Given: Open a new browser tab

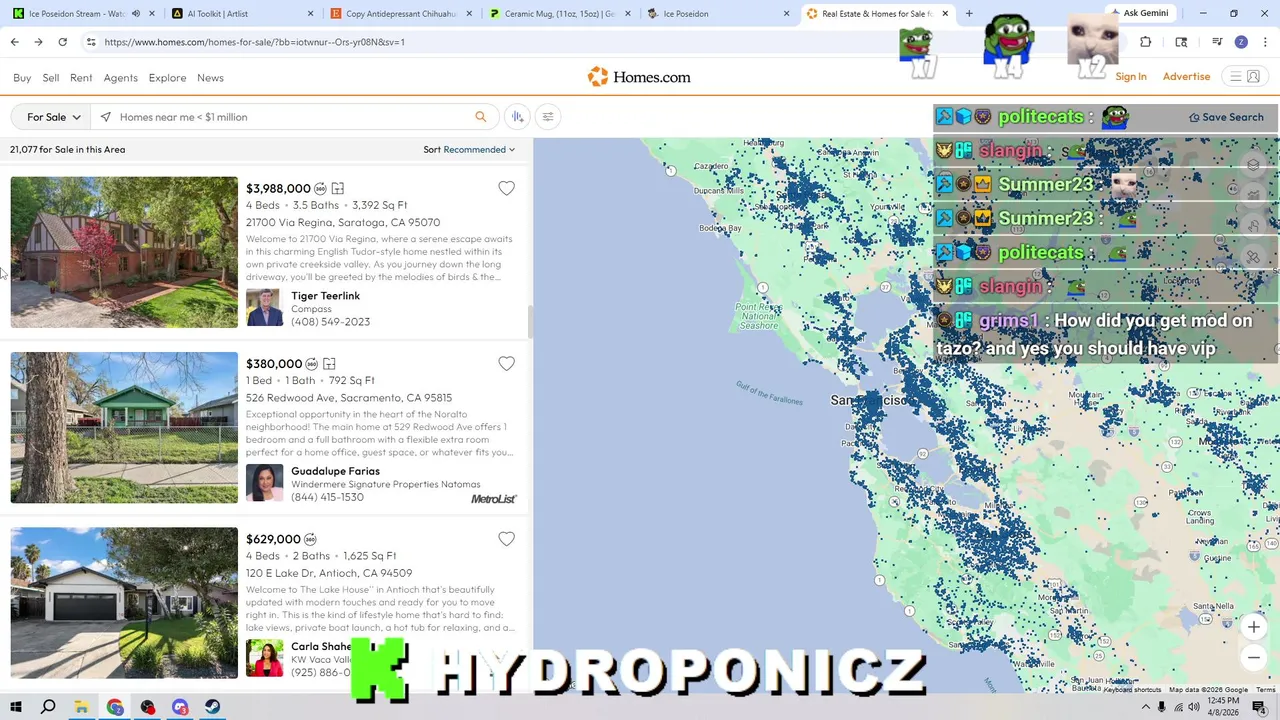Looking at the screenshot, I should coord(968,13).
